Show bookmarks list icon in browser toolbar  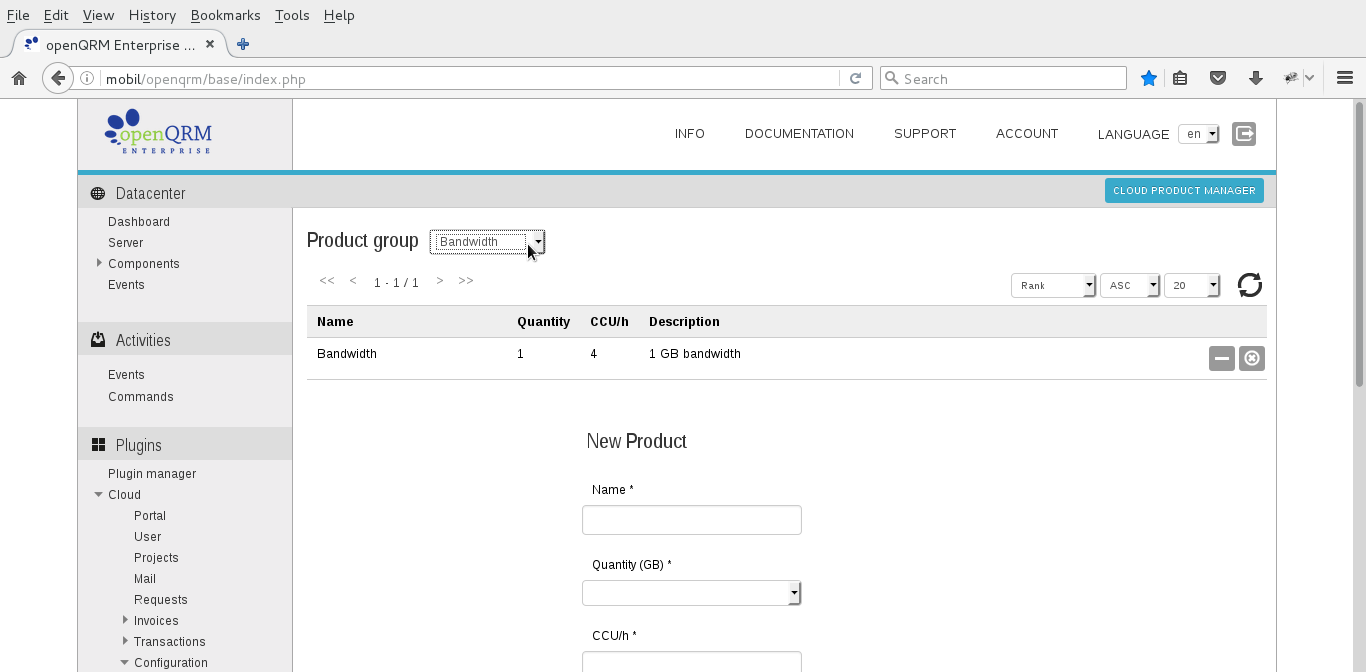pyautogui.click(x=1180, y=78)
